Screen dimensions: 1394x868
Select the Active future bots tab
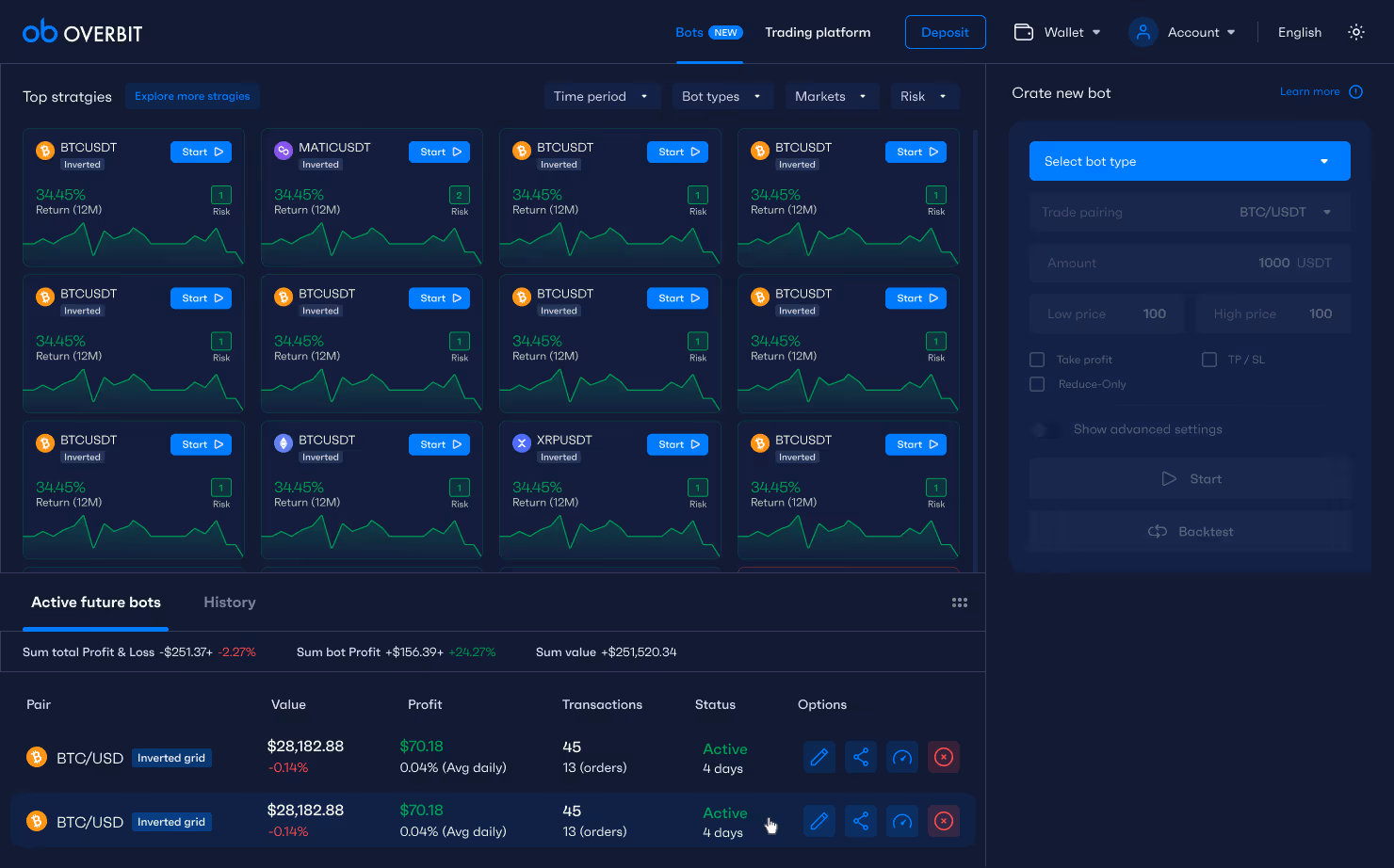coord(96,603)
